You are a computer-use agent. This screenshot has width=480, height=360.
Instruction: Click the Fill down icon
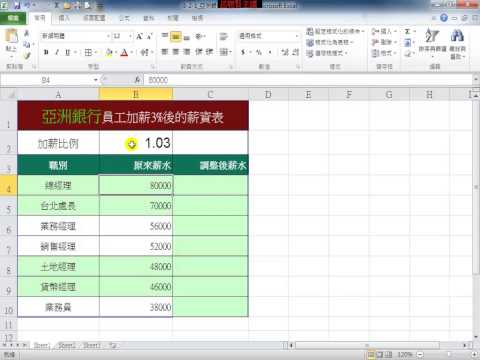(407, 42)
